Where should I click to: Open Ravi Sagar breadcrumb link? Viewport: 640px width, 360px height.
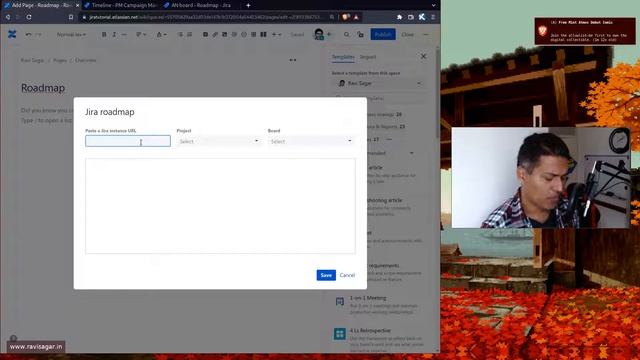coord(32,60)
